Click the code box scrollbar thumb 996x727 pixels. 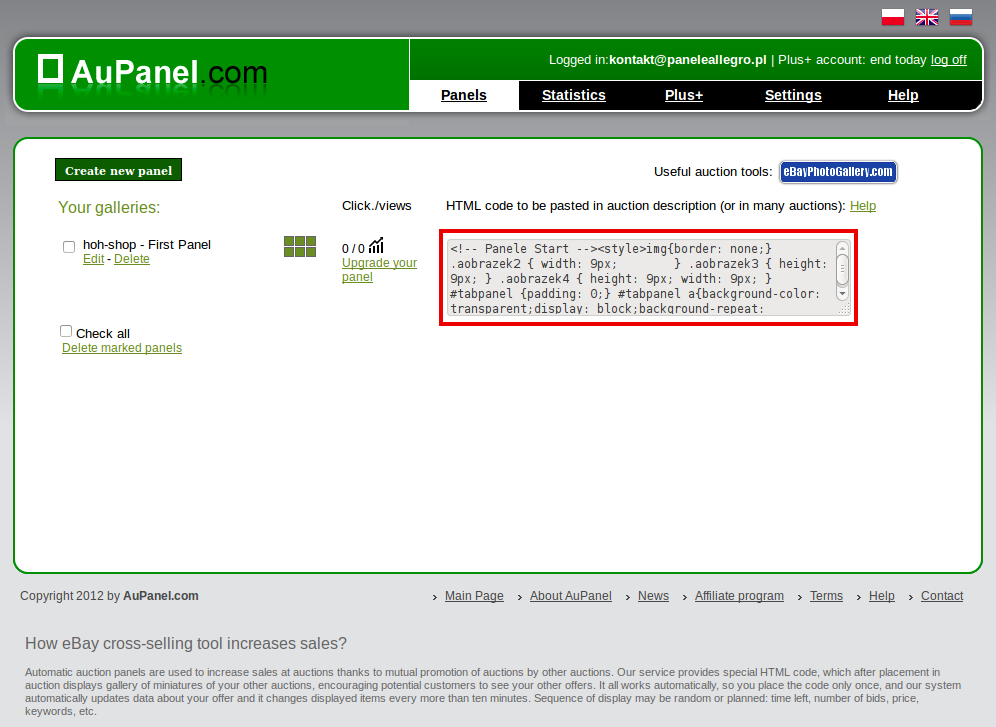coord(842,269)
